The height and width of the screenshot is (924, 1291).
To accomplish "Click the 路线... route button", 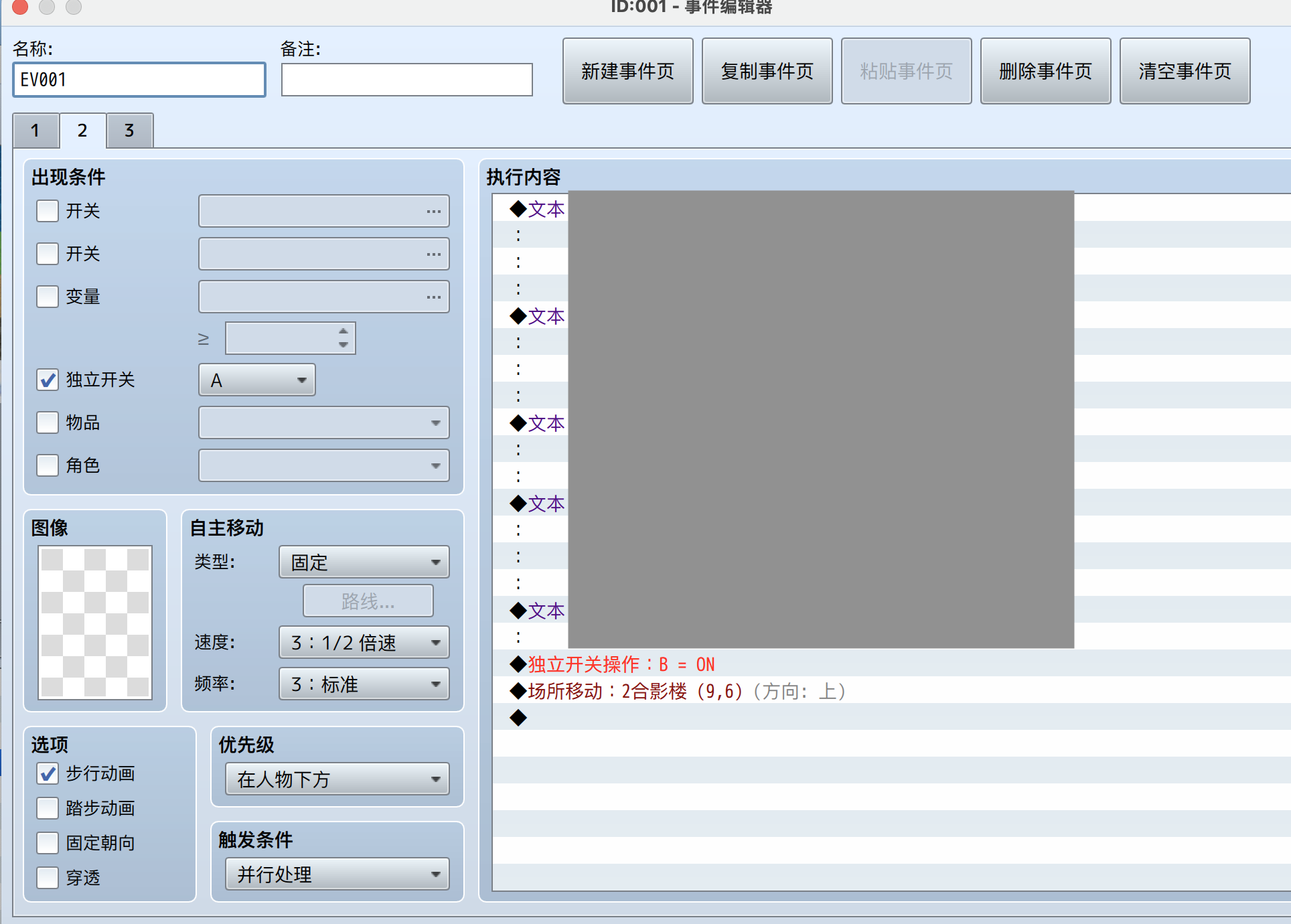I will (x=368, y=601).
